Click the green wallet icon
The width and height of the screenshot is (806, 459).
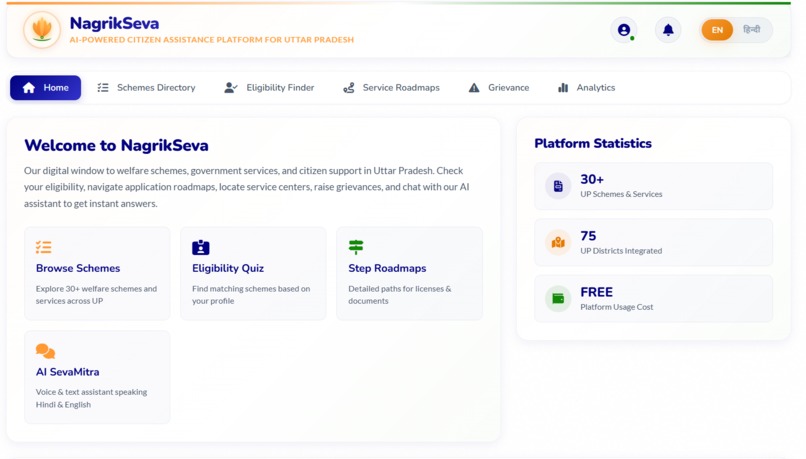click(x=558, y=298)
